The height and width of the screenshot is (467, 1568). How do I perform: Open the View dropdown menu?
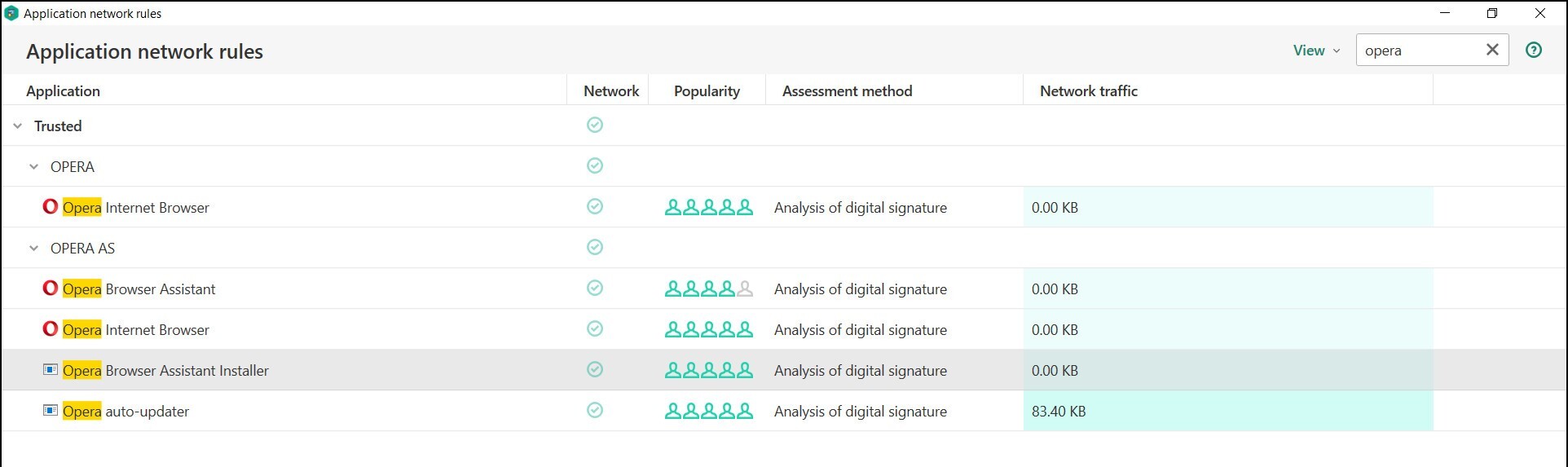[1316, 51]
